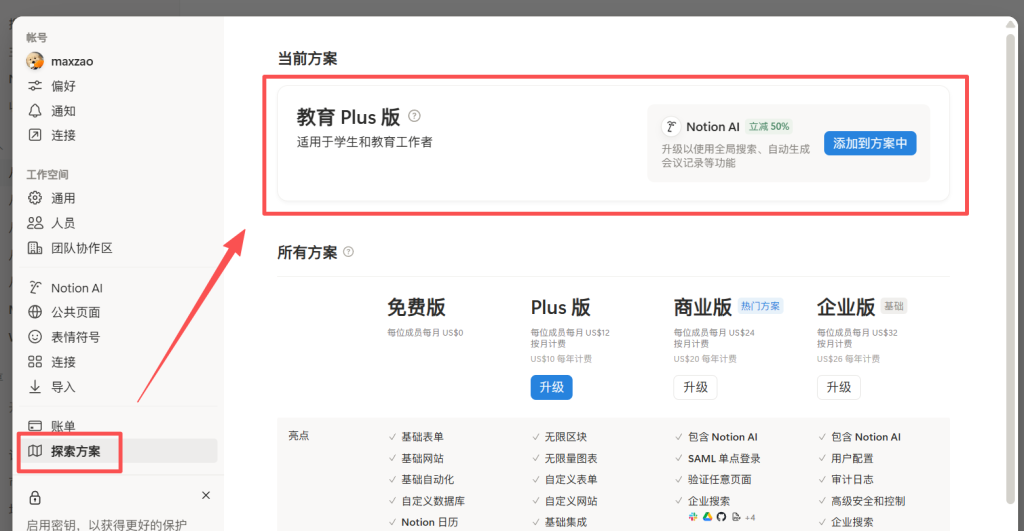
Task: Click help icon beside 所有方案 heading
Action: (348, 252)
